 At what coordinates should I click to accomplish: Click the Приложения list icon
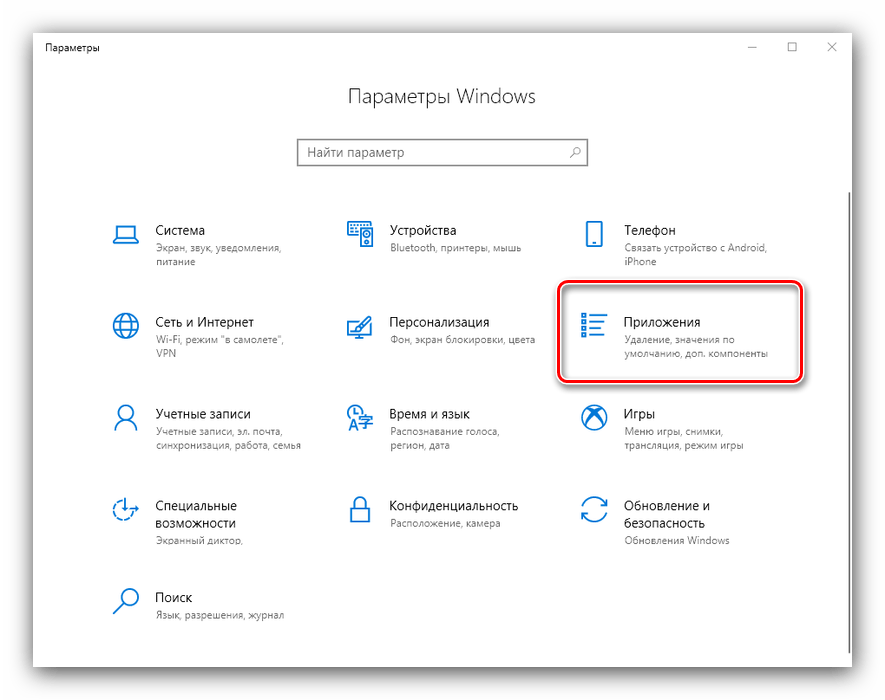(x=594, y=326)
